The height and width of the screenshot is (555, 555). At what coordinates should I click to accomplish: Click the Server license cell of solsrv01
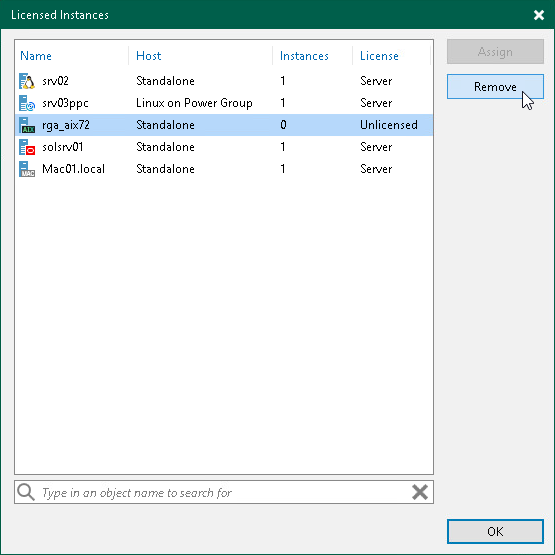[x=376, y=147]
